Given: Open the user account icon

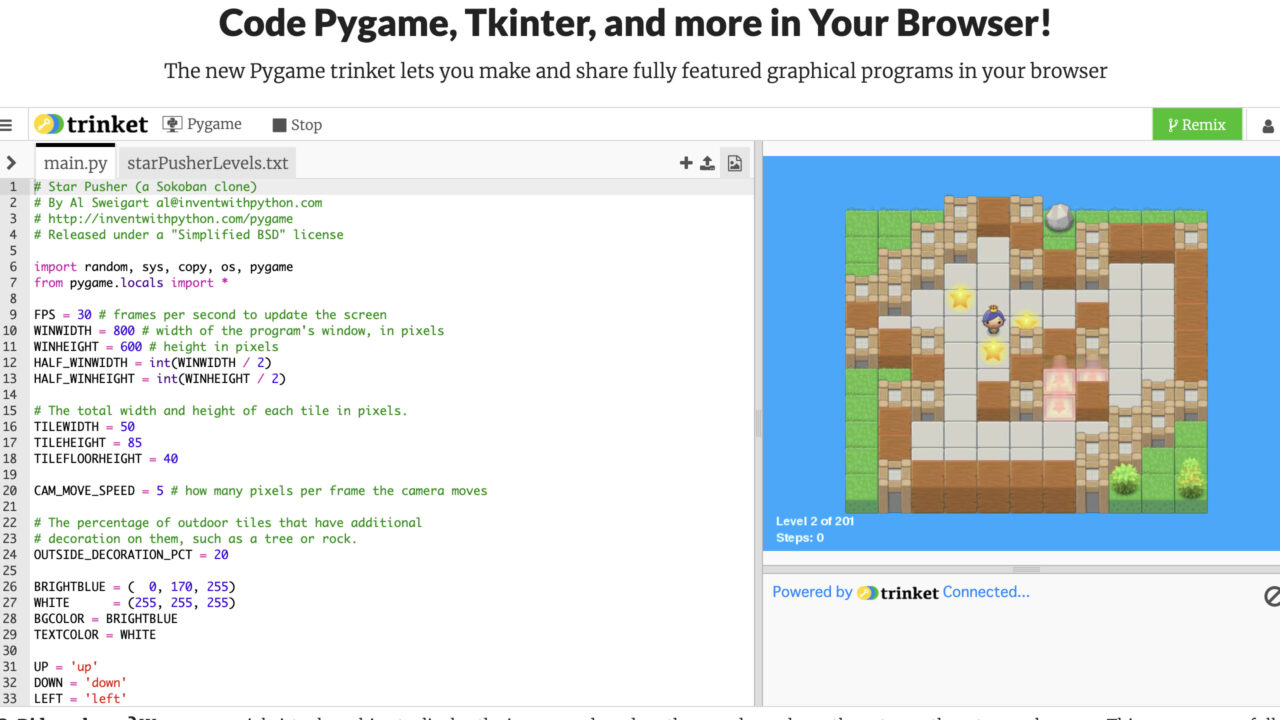Looking at the screenshot, I should coord(1267,124).
